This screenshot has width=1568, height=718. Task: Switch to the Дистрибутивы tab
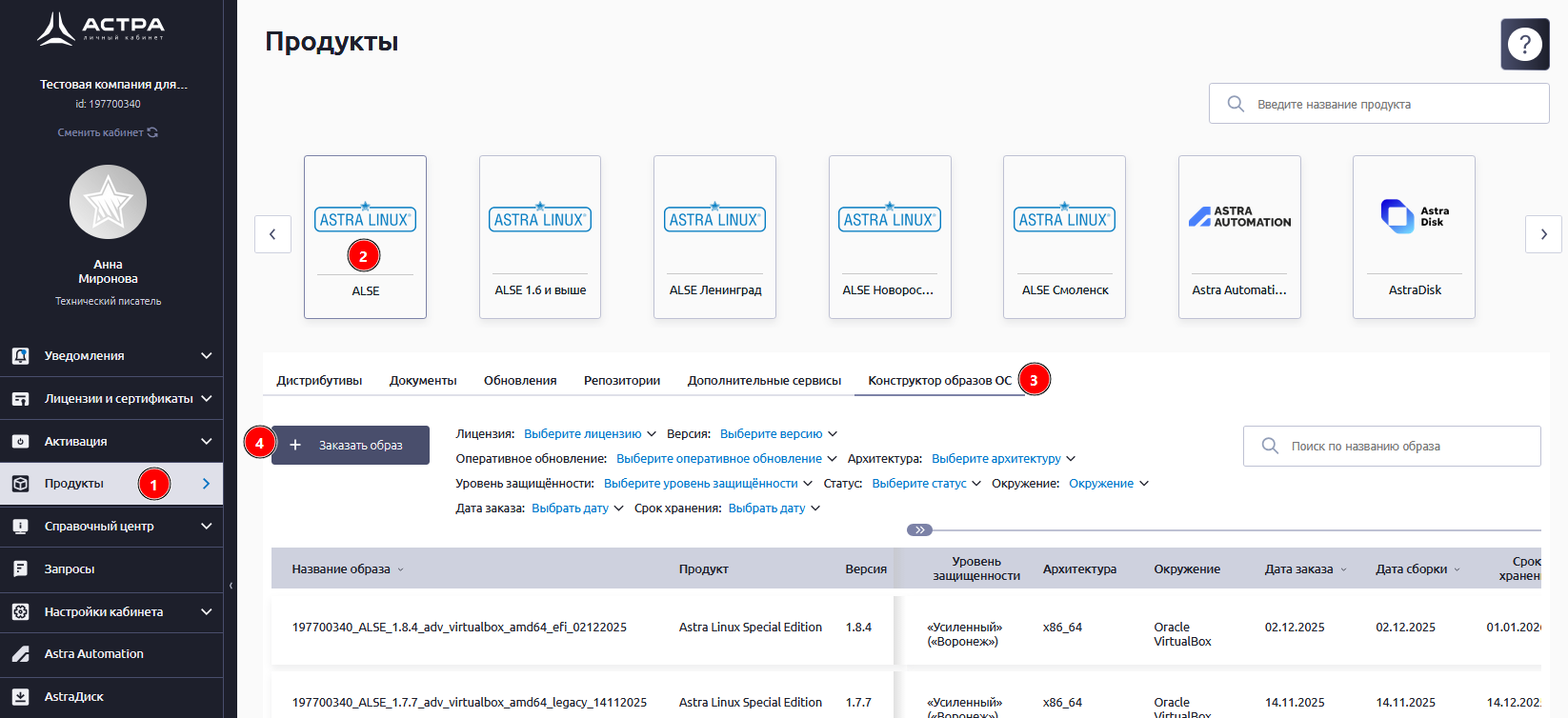(x=319, y=381)
